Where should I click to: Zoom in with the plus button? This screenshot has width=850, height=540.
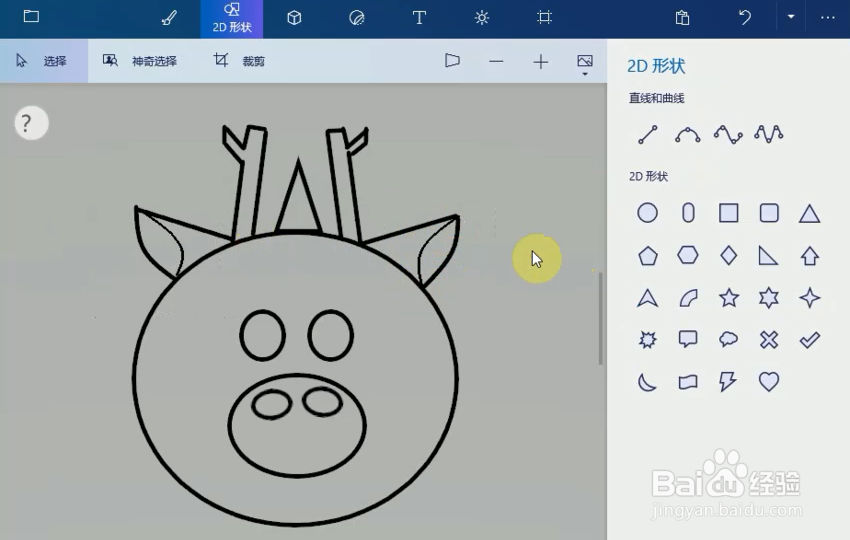click(540, 62)
